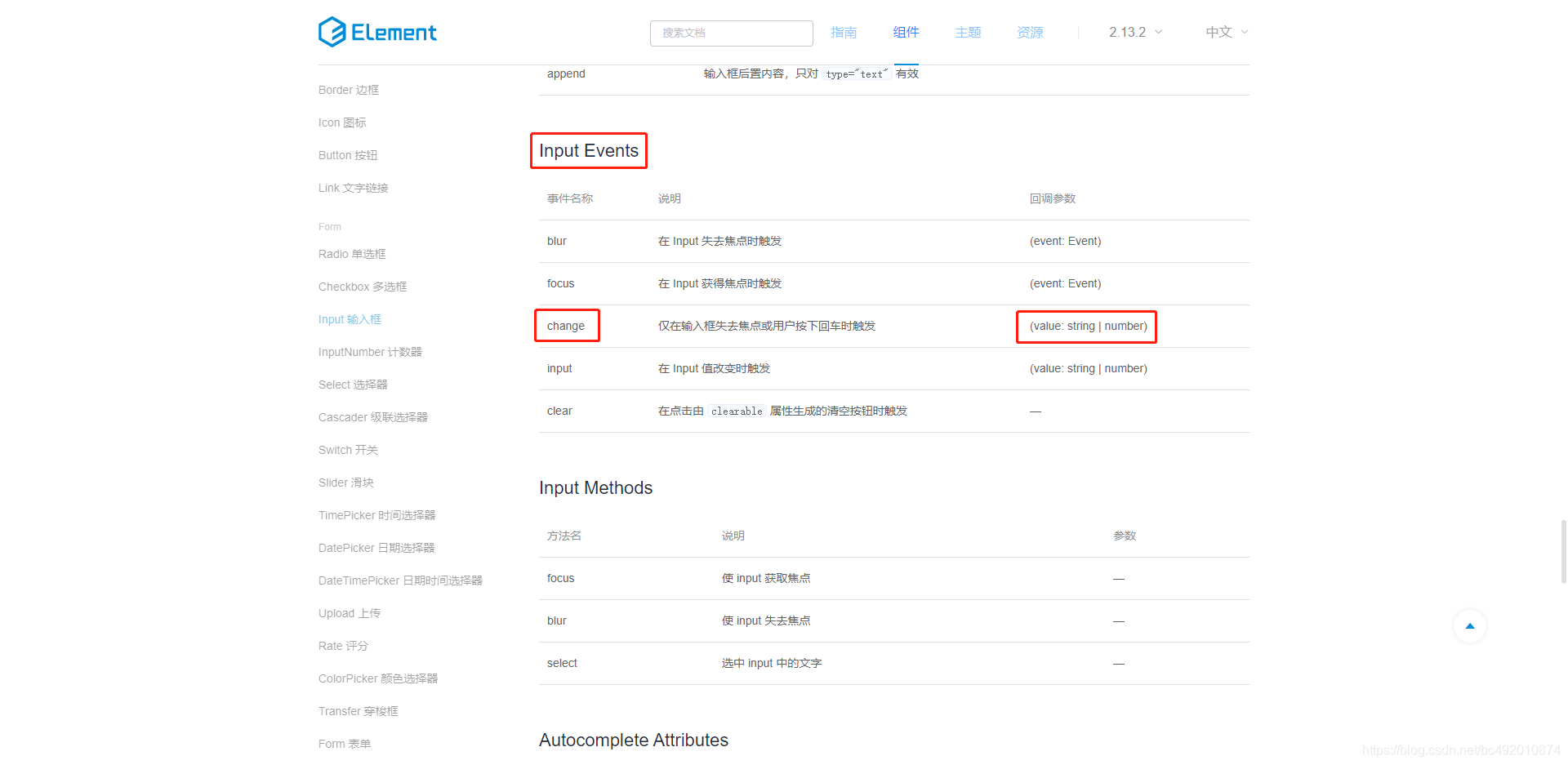This screenshot has width=1568, height=765.
Task: Open DatePicker 日期选择器 page
Action: tap(376, 548)
